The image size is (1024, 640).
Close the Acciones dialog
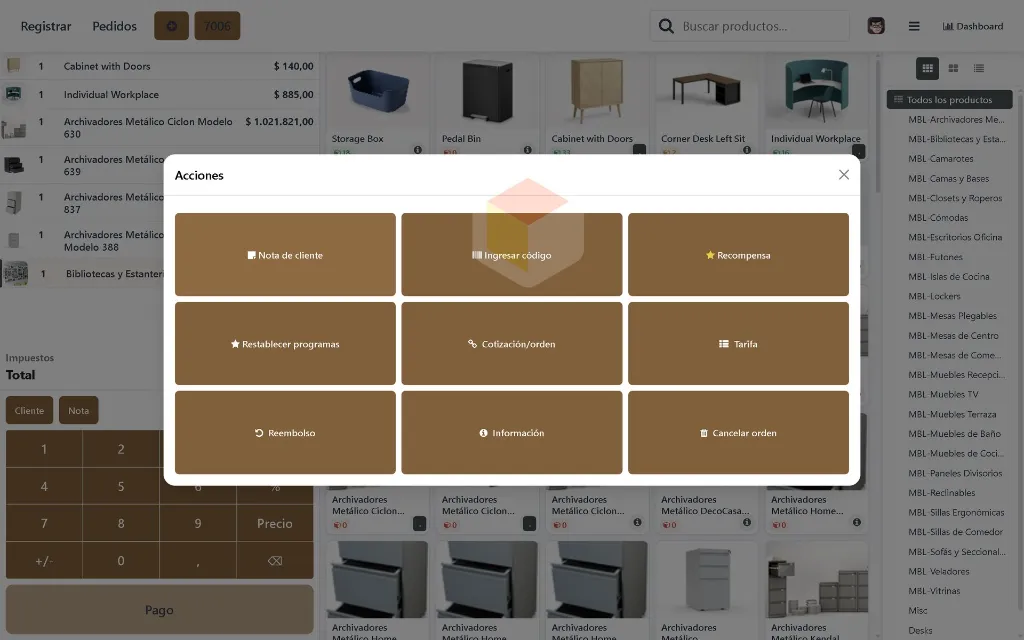coord(844,174)
